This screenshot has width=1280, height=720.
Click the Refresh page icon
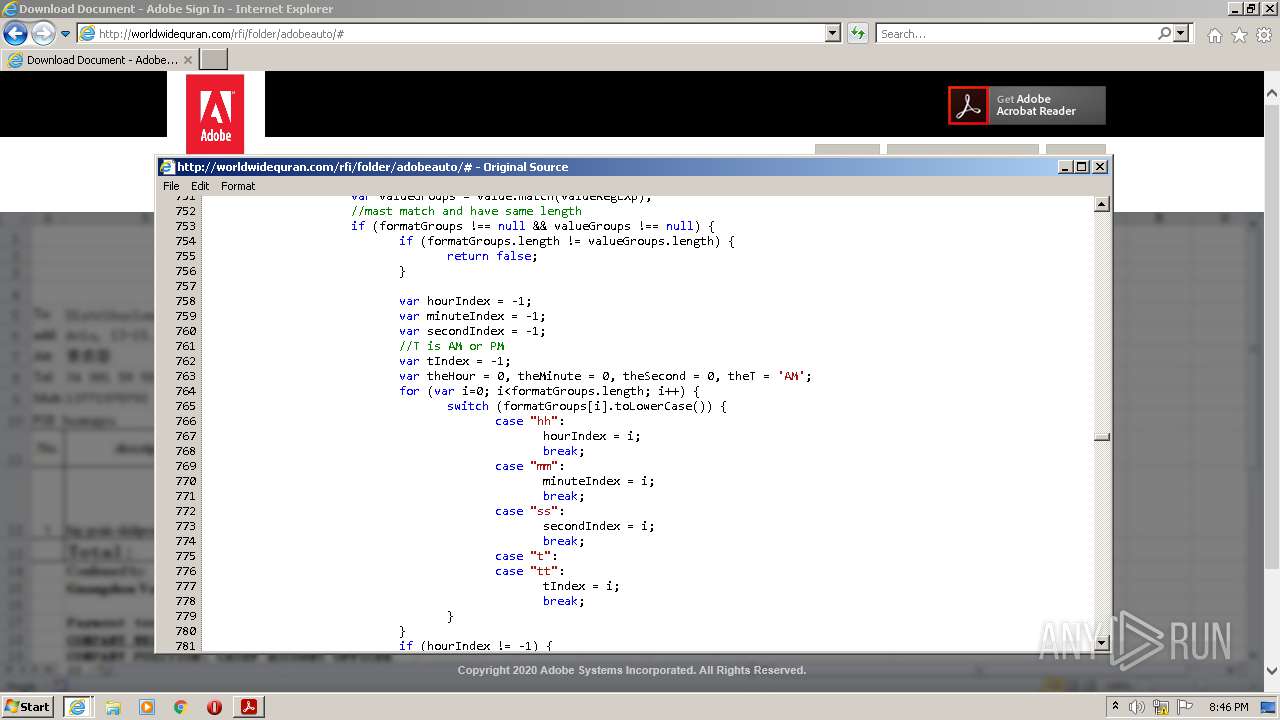click(857, 34)
